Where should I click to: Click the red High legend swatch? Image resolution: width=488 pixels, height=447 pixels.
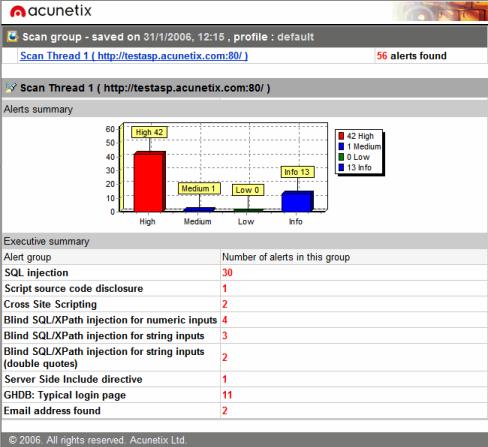point(341,136)
